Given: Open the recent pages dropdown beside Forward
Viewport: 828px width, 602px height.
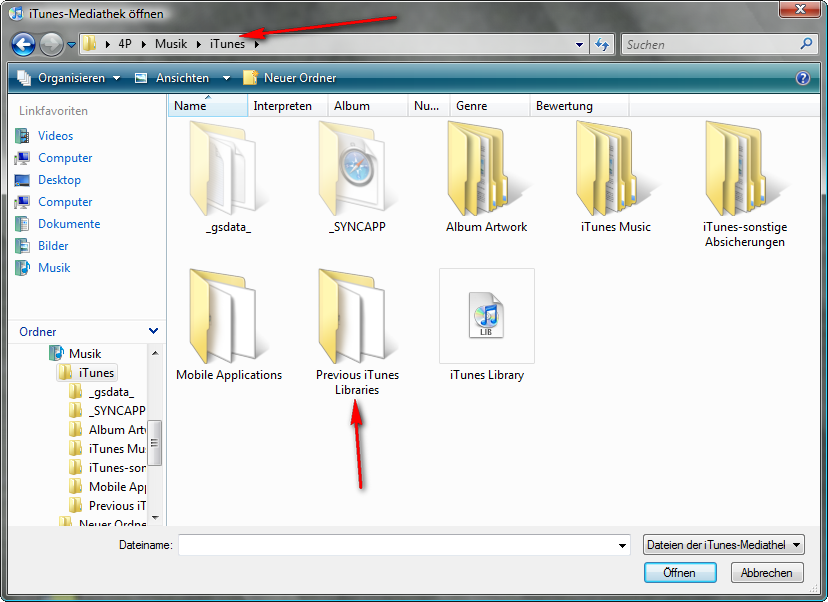Looking at the screenshot, I should click(x=71, y=45).
